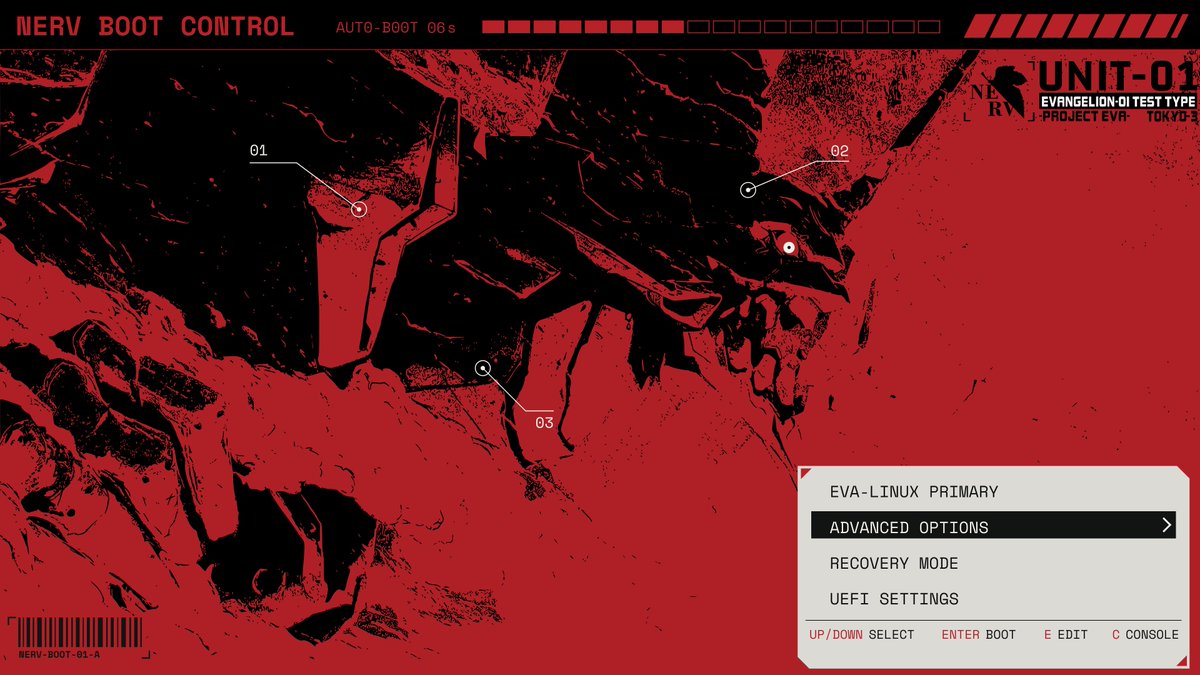Click the 02 callout number label
This screenshot has height=675, width=1200.
click(x=839, y=152)
